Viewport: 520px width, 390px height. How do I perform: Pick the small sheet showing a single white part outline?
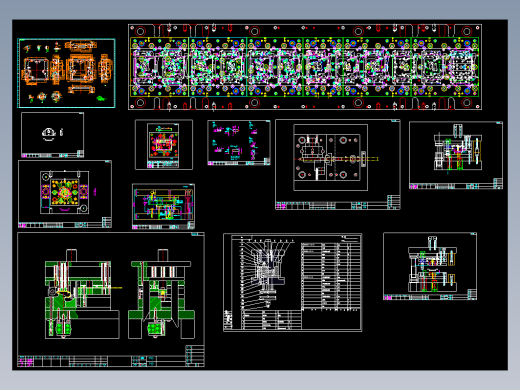[52, 135]
